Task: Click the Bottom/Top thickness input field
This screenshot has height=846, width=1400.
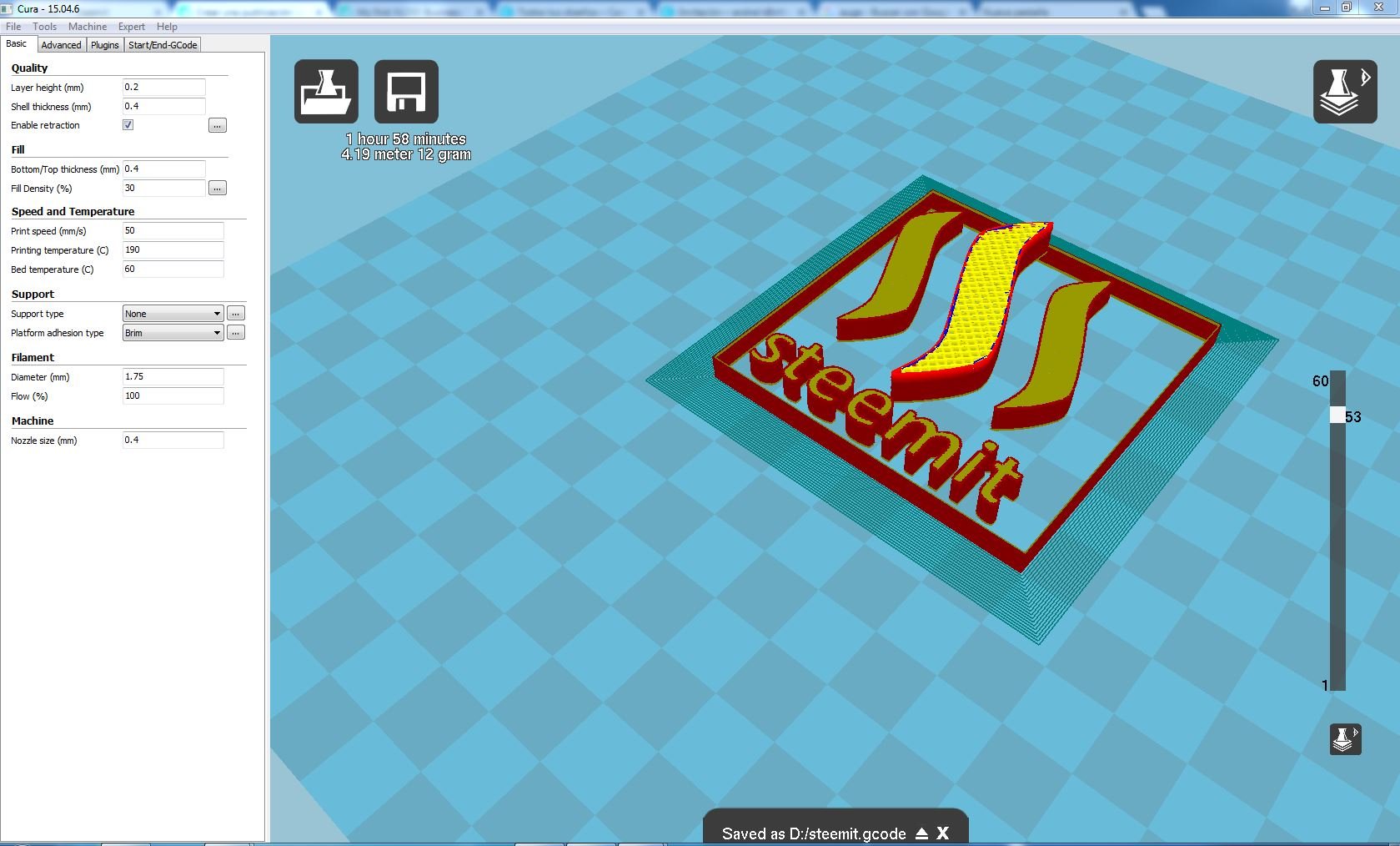Action: 164,169
